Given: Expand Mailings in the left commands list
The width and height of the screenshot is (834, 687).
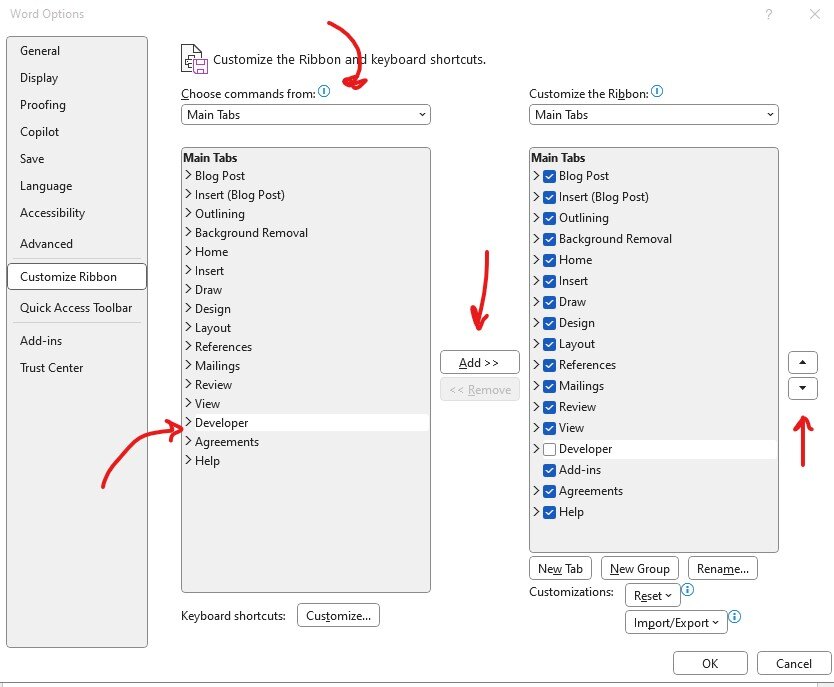Looking at the screenshot, I should point(188,365).
